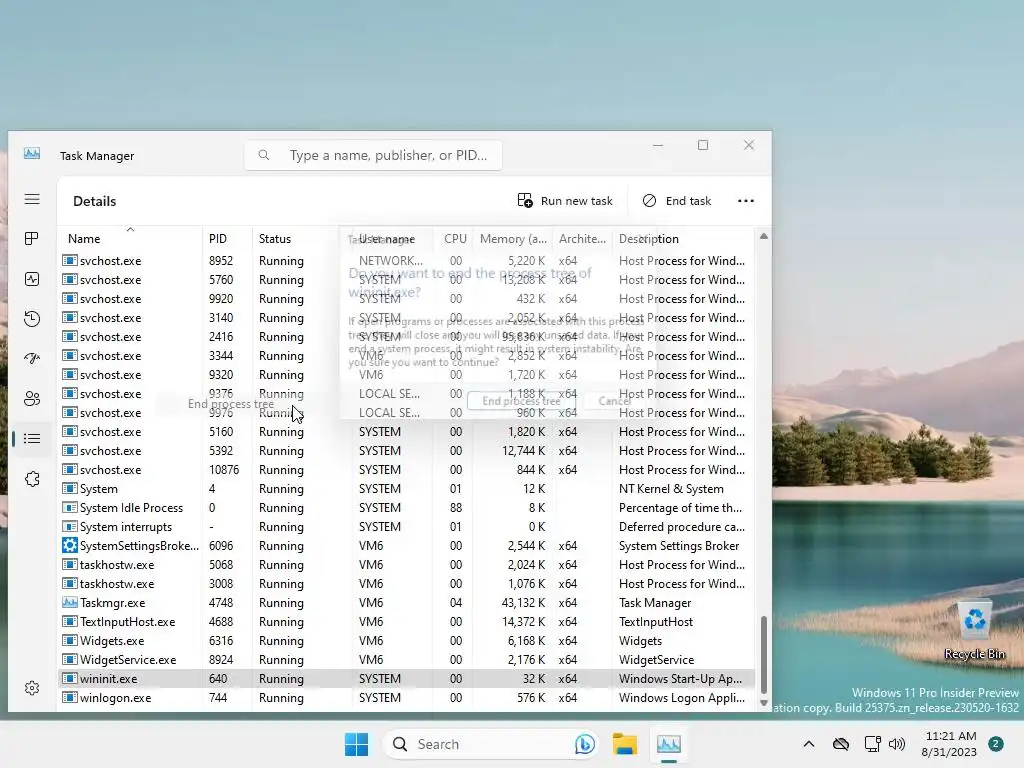Select the System Idle Process row
This screenshot has width=1024, height=768.
pos(406,507)
